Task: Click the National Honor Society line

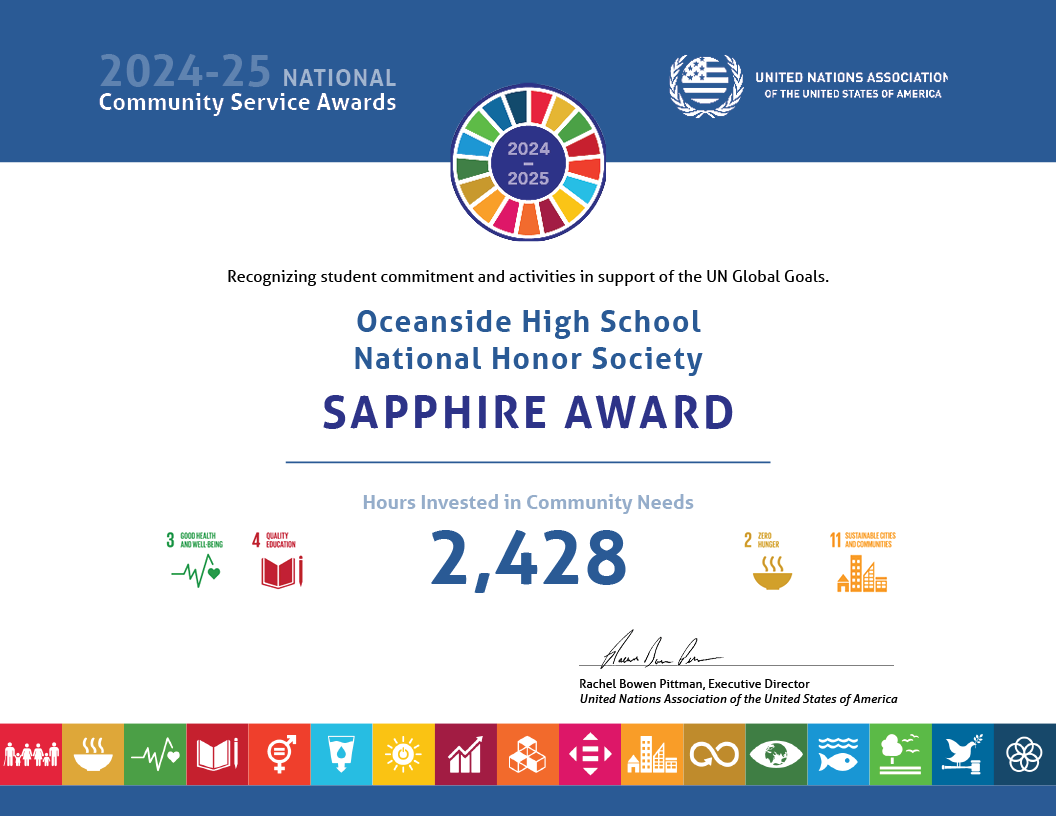Action: [x=529, y=358]
